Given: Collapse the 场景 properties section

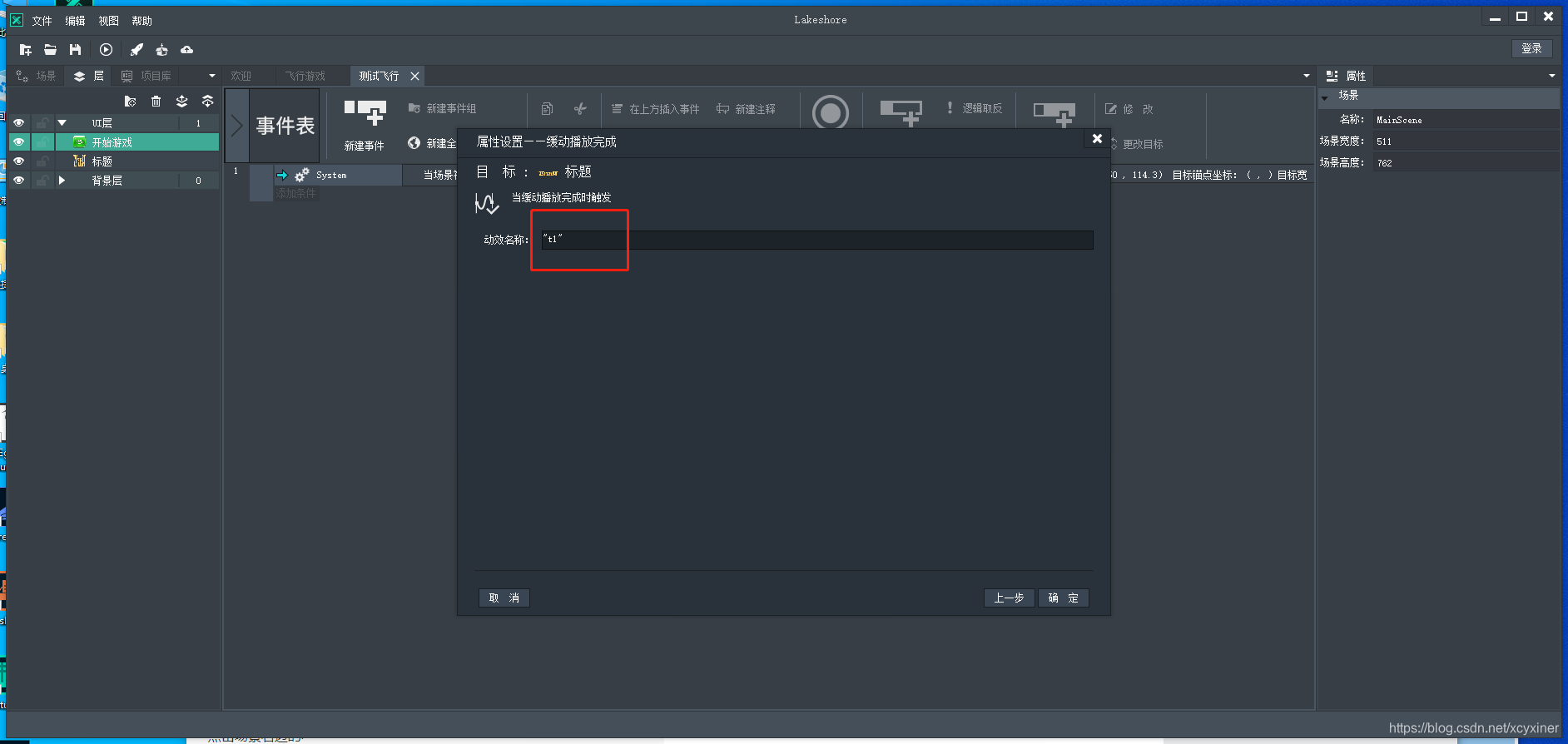Looking at the screenshot, I should tap(1324, 97).
